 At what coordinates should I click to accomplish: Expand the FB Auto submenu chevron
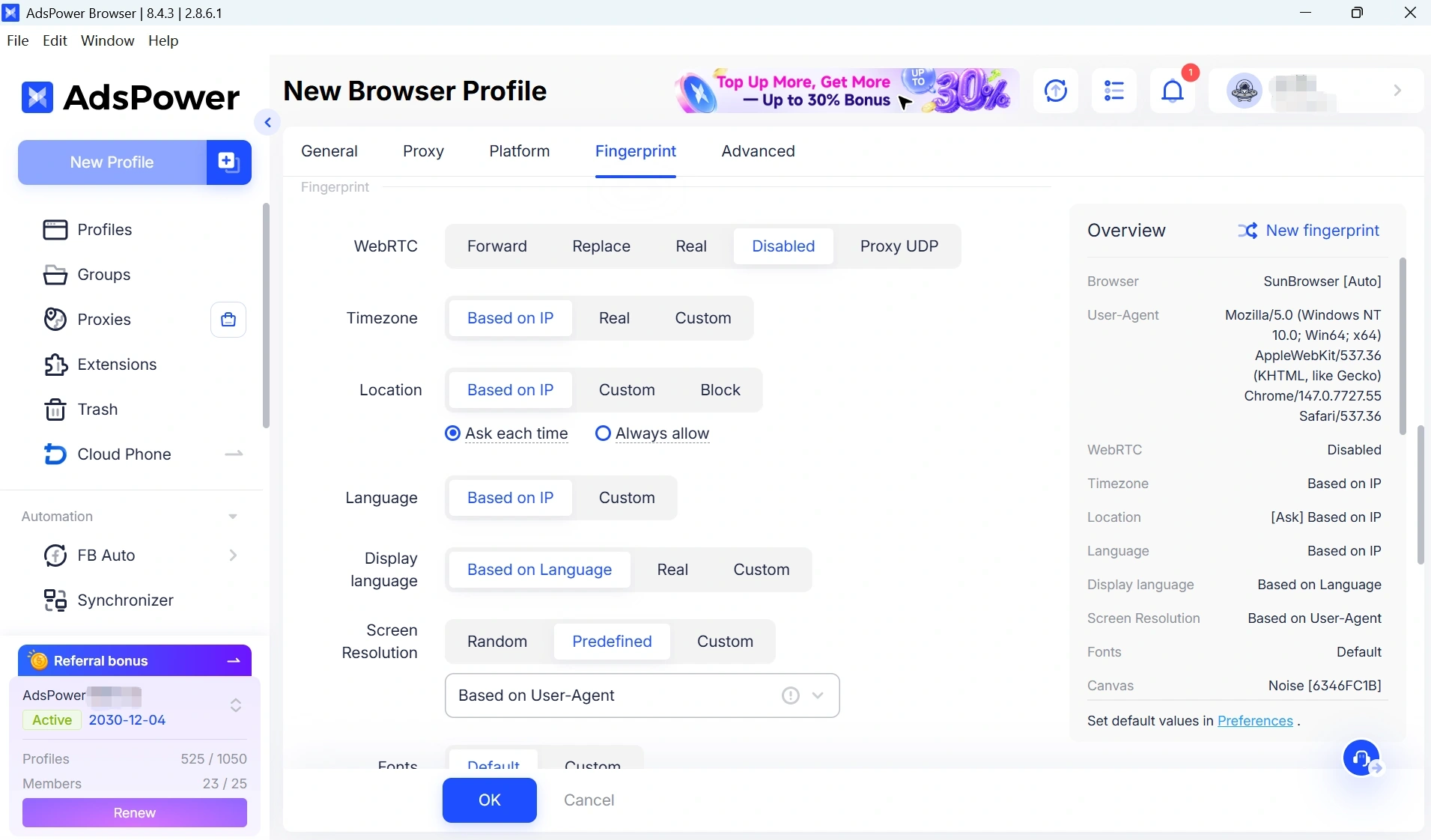click(233, 556)
